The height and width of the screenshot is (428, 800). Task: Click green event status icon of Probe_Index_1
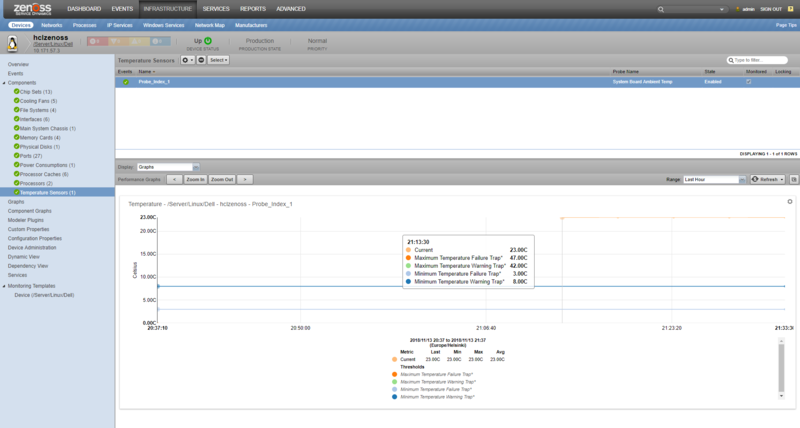pyautogui.click(x=126, y=82)
